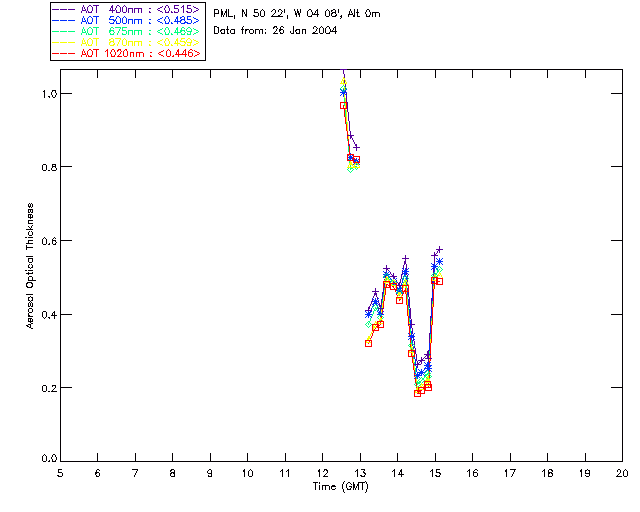This screenshot has width=640, height=512.
Task: Click the 'Time (GMT)' axis title
Action: [341, 487]
